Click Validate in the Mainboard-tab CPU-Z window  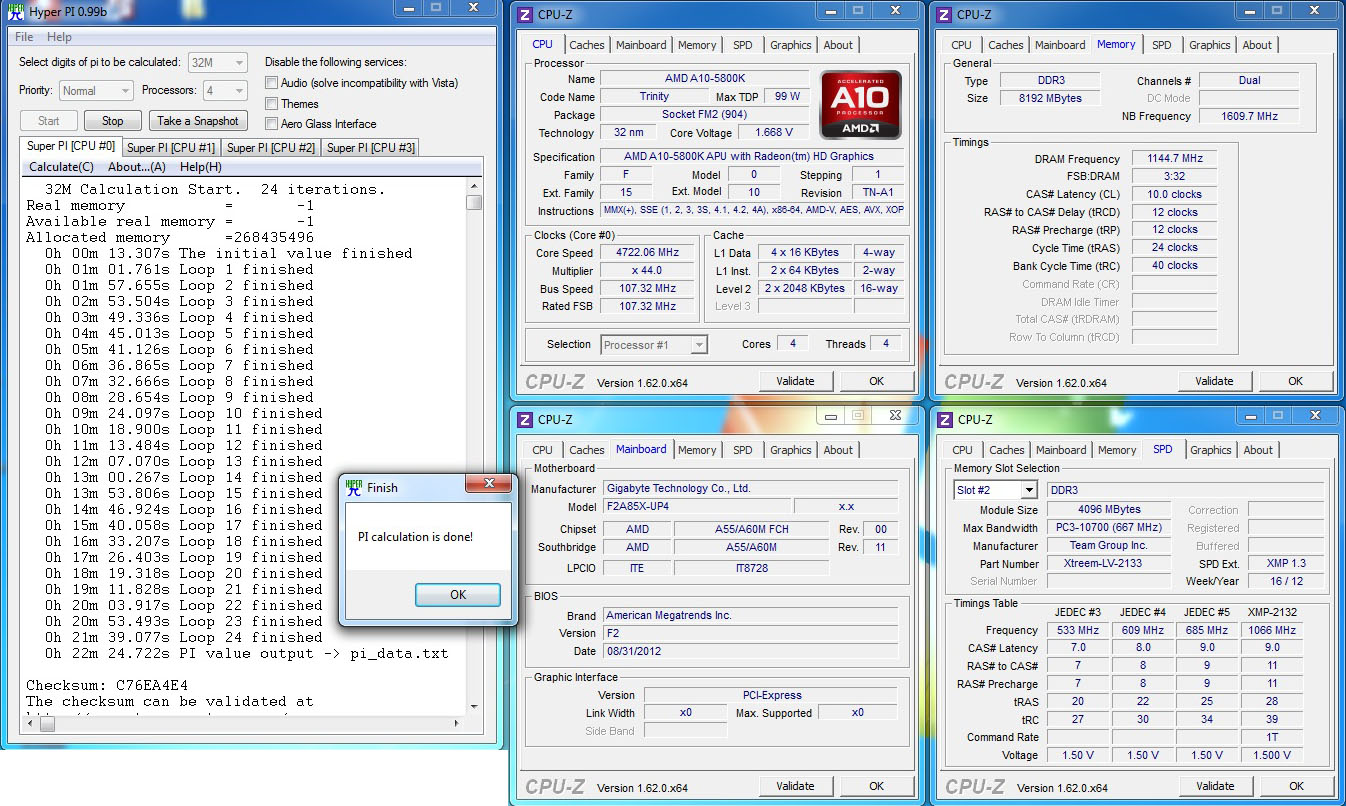coord(795,786)
